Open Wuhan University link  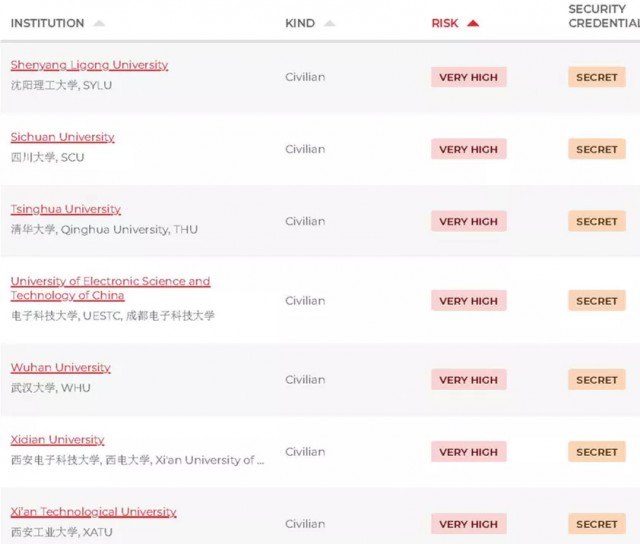pyautogui.click(x=60, y=367)
